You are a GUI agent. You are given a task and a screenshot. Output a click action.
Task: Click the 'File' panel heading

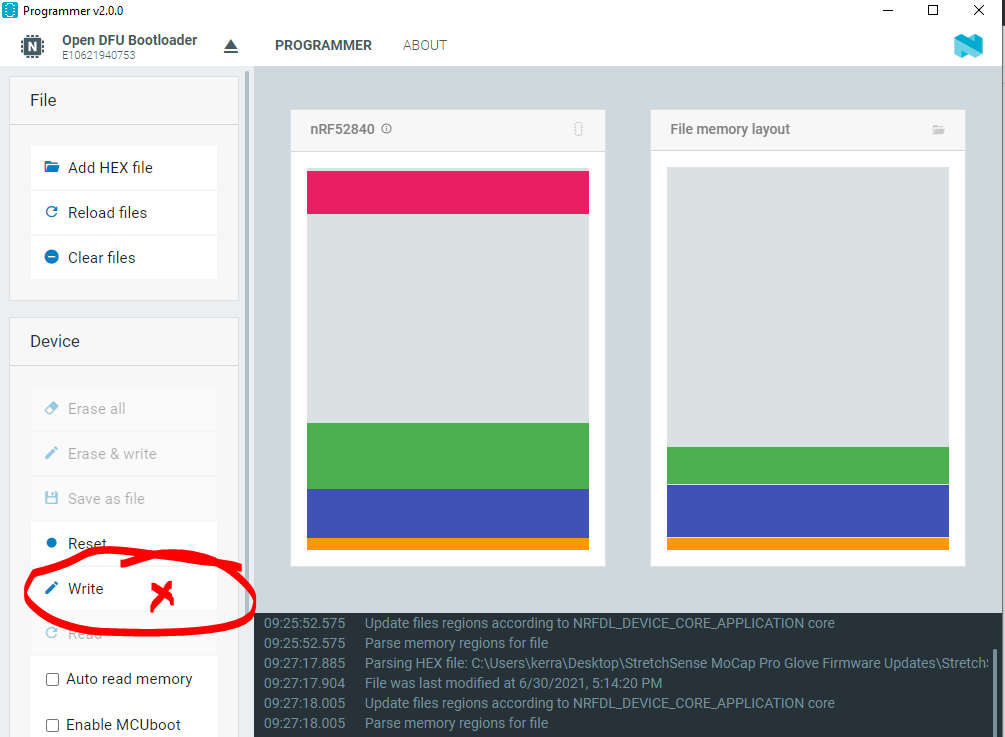coord(43,101)
